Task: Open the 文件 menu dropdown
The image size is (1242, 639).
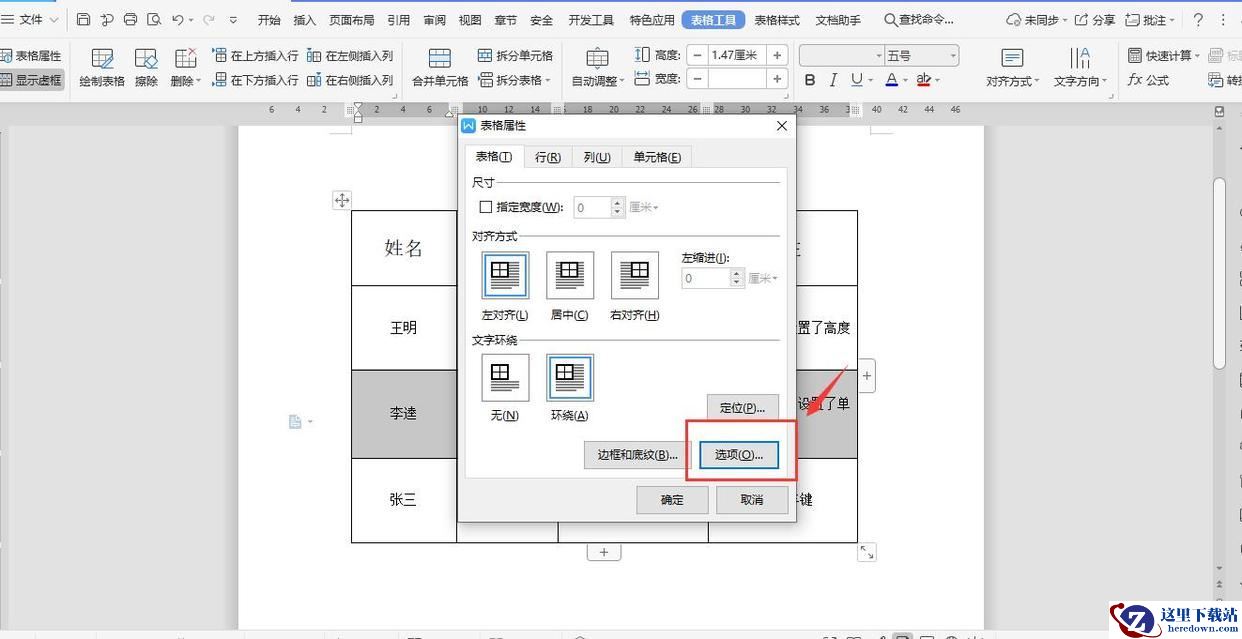Action: tap(31, 20)
